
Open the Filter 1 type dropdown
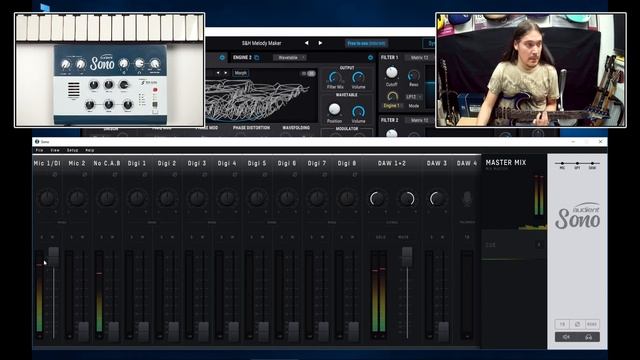pos(420,58)
